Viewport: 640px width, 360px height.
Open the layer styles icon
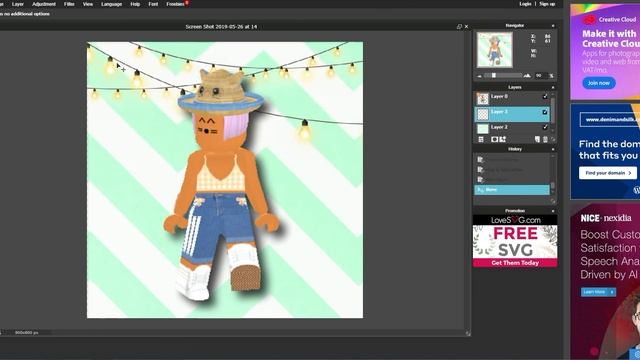503,139
